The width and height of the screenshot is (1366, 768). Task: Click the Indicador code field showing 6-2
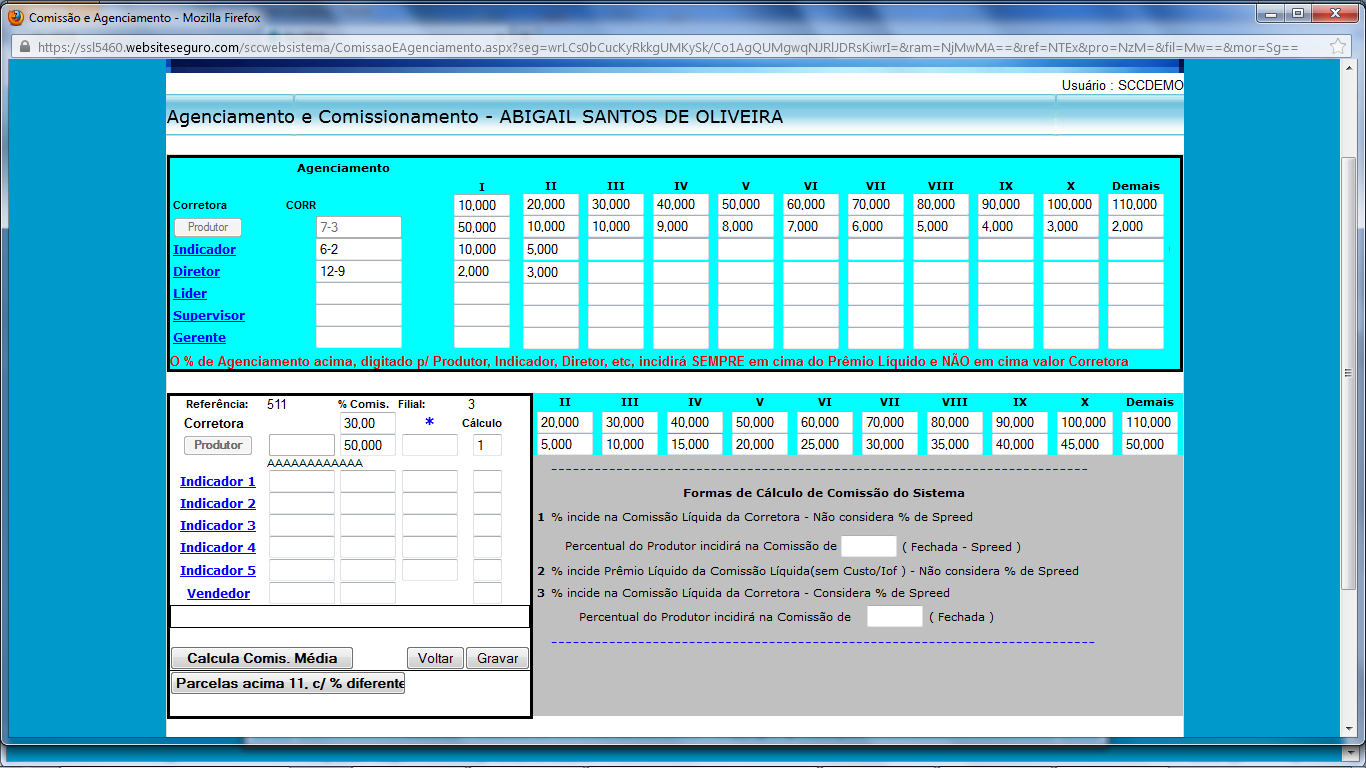359,249
